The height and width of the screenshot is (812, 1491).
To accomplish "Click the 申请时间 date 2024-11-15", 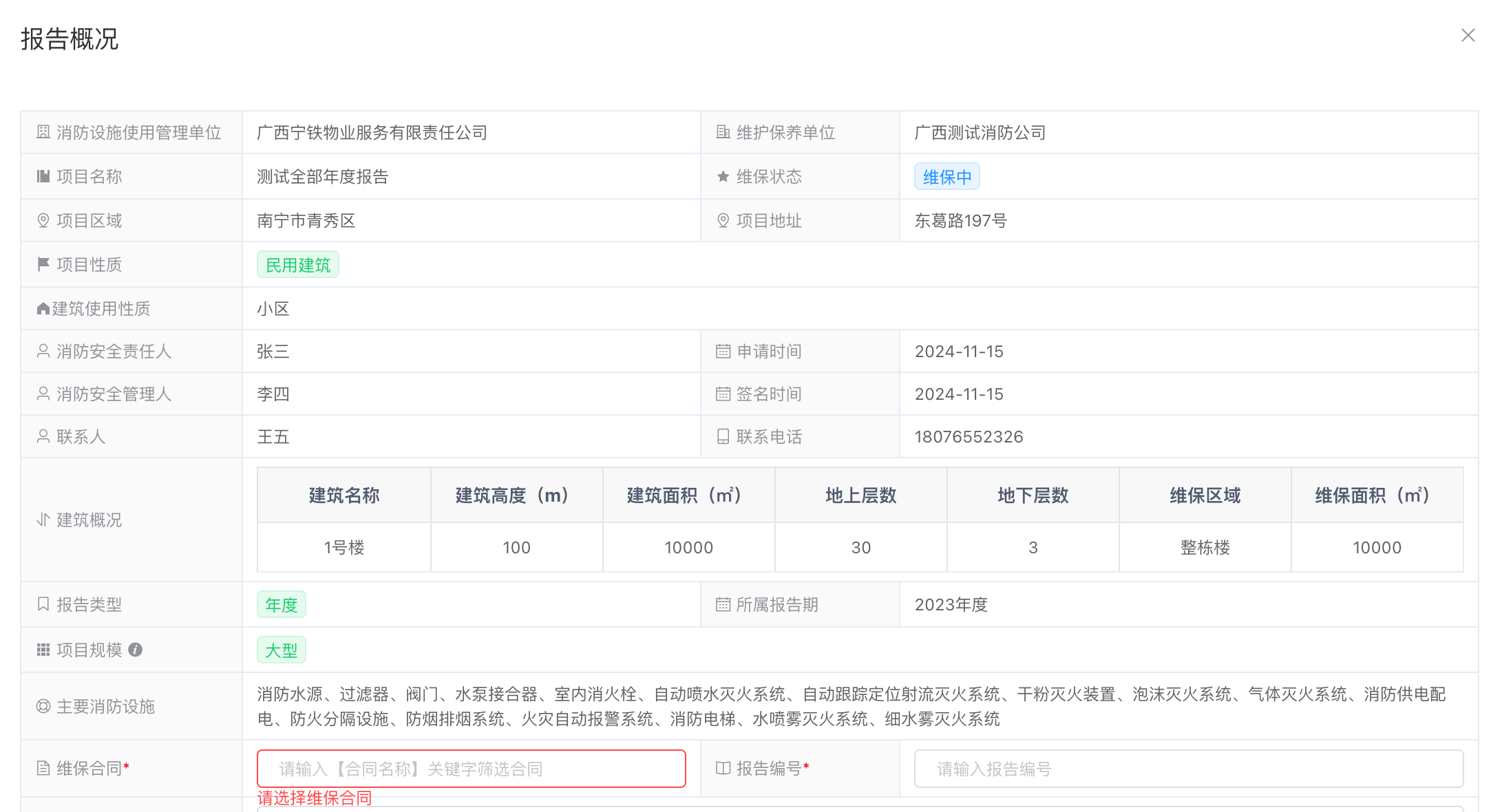I will [959, 351].
